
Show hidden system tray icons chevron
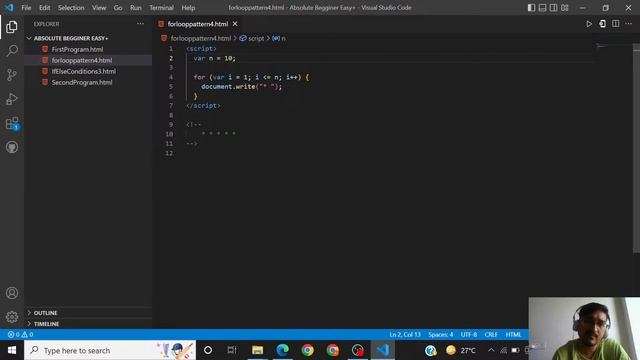[491, 350]
